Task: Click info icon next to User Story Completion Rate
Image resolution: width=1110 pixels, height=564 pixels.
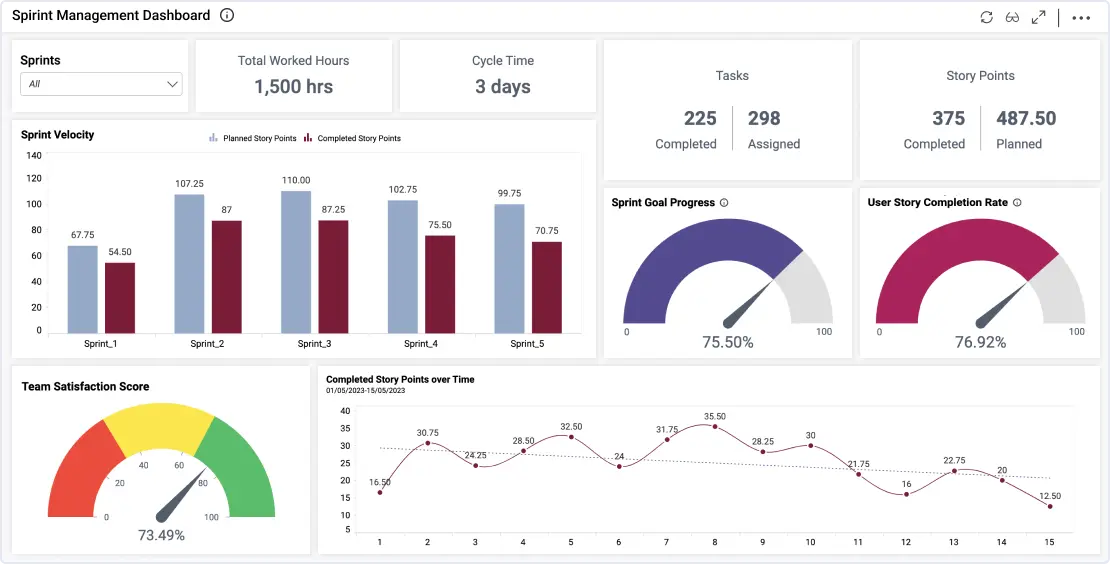Action: [x=1017, y=202]
